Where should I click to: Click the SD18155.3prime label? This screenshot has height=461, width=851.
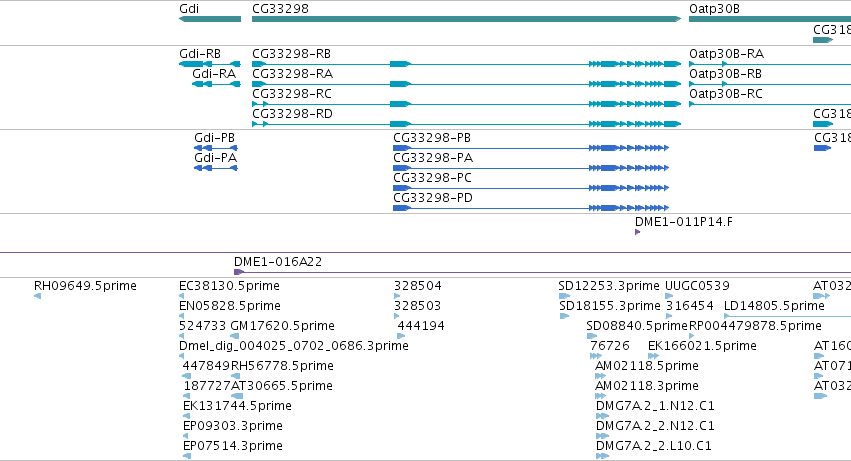click(610, 306)
